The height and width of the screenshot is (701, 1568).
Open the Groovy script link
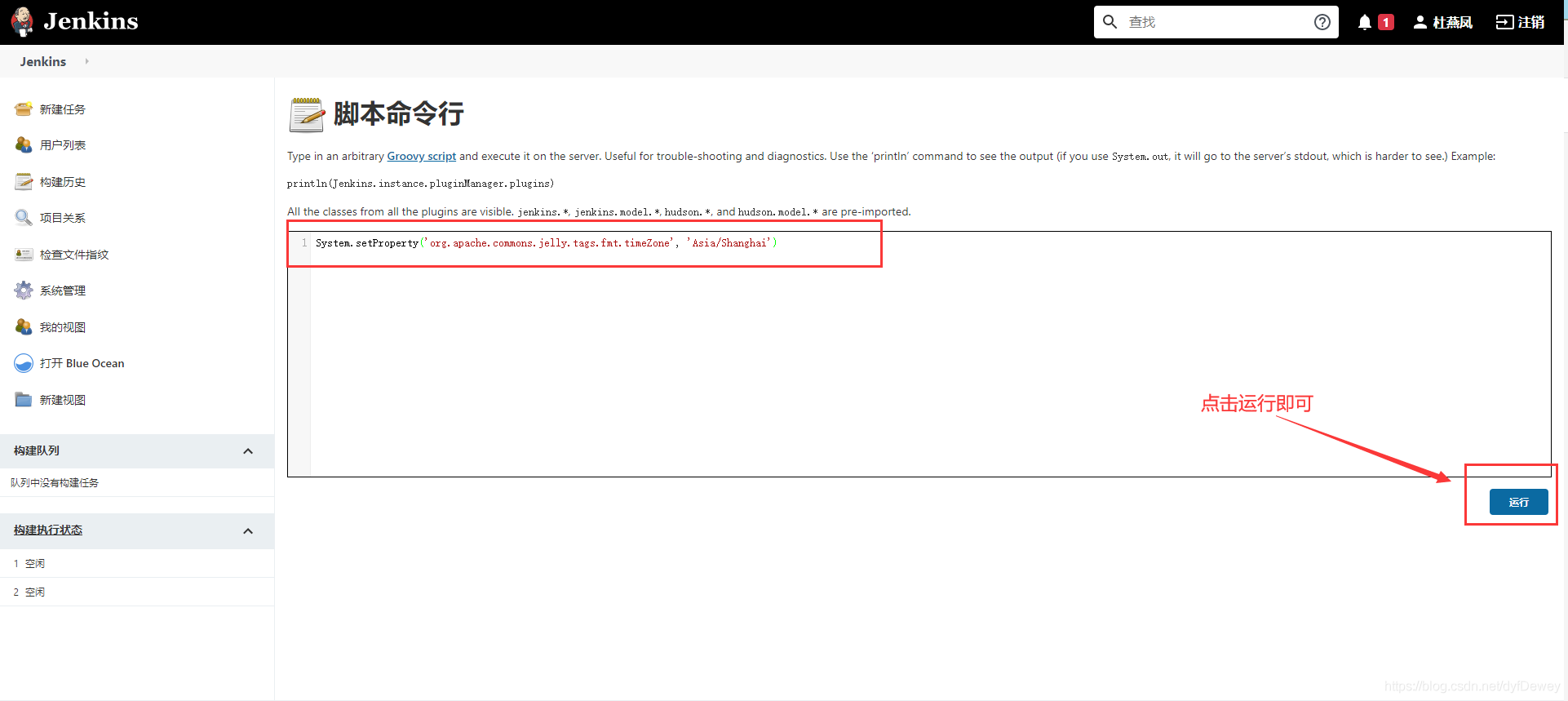pos(421,156)
